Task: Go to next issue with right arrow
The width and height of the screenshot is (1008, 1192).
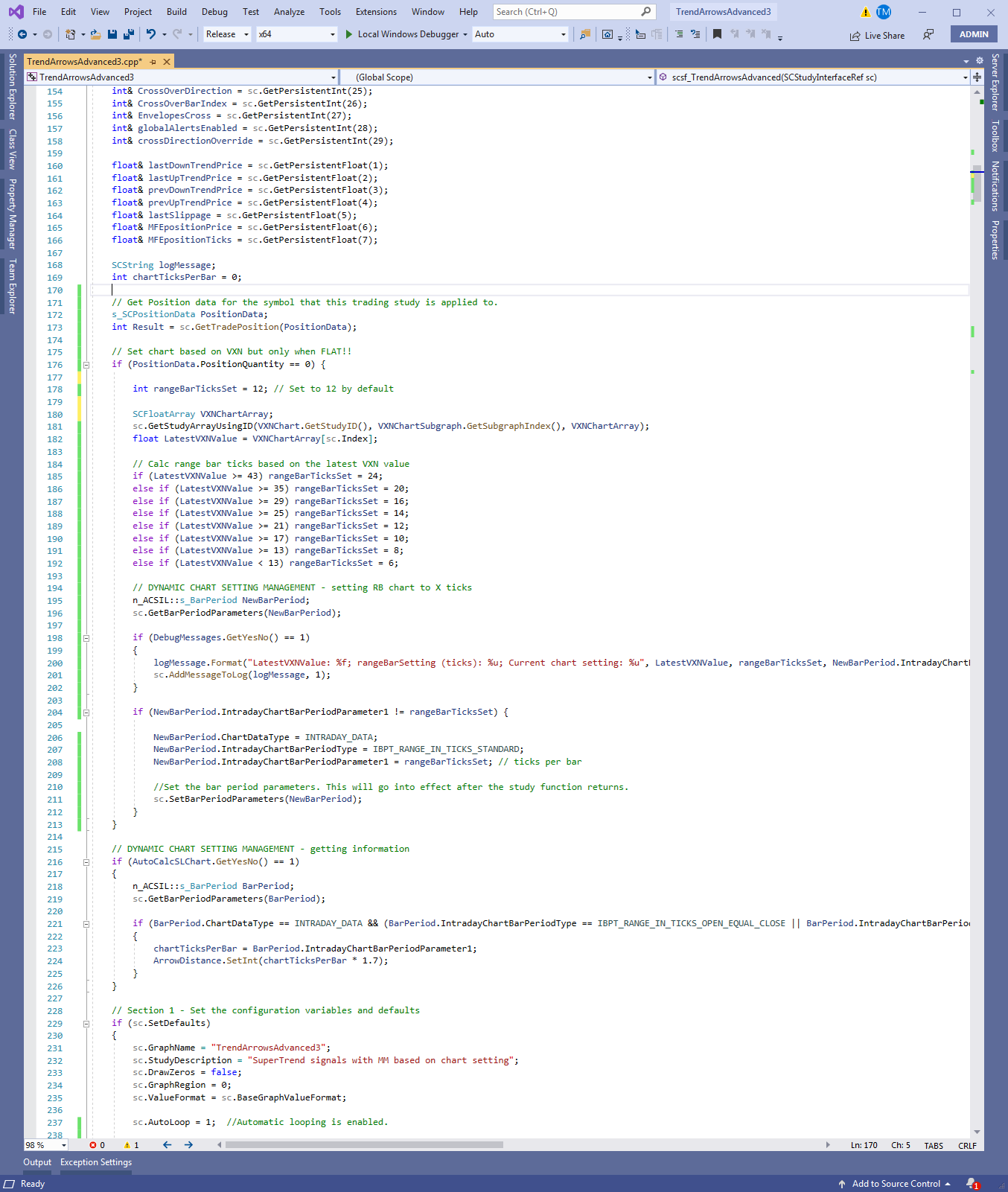Action: 188,1145
